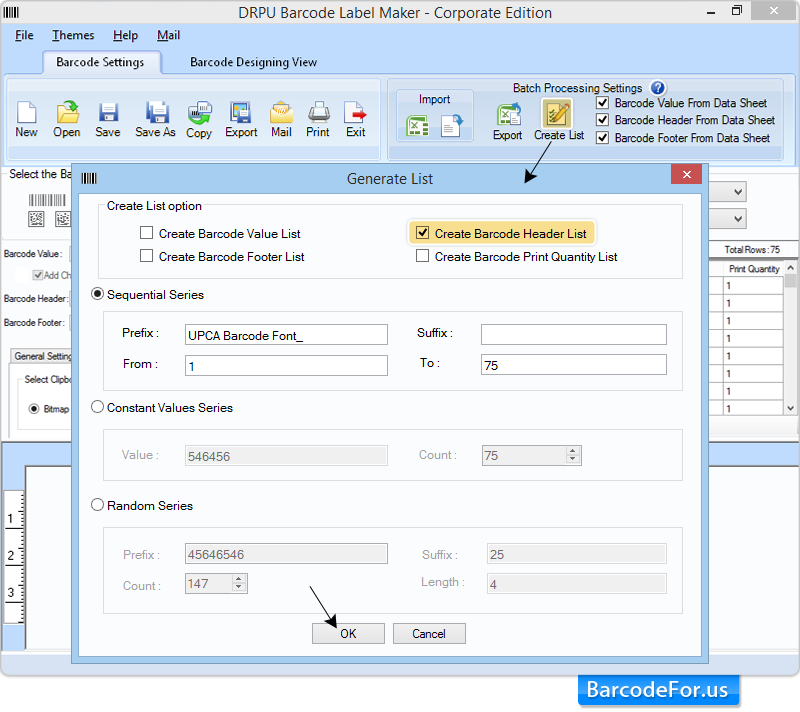Viewport: 800px width, 712px height.
Task: Click the app barcode icon in main title bar
Action: [11, 12]
